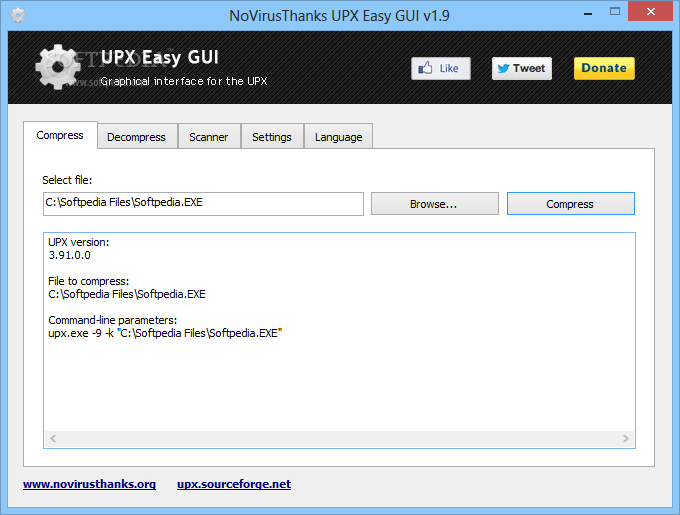Open the www.novirusthanks.org link
The width and height of the screenshot is (680, 515).
[89, 484]
